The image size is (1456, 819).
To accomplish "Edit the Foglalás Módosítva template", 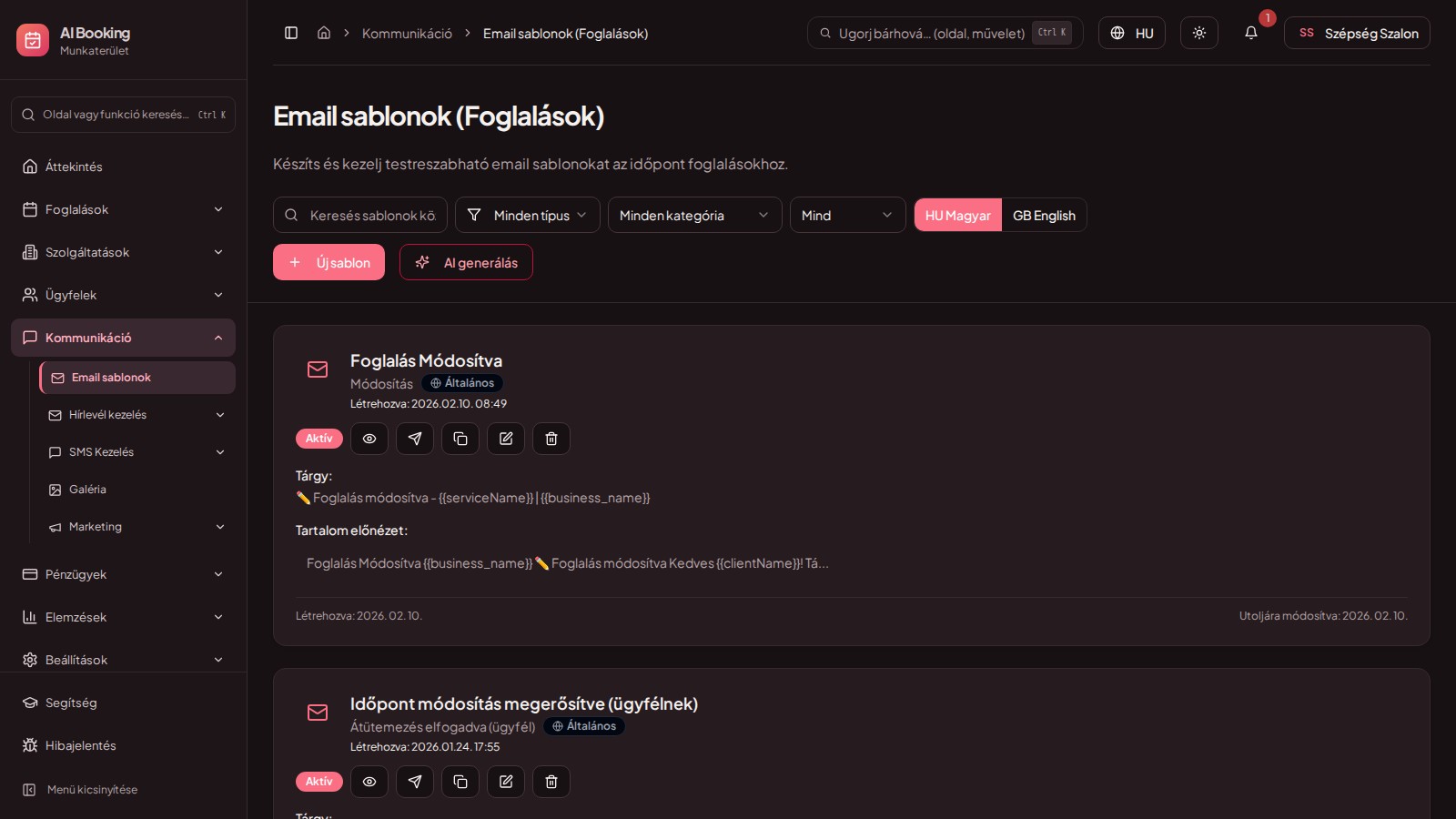I will (506, 439).
